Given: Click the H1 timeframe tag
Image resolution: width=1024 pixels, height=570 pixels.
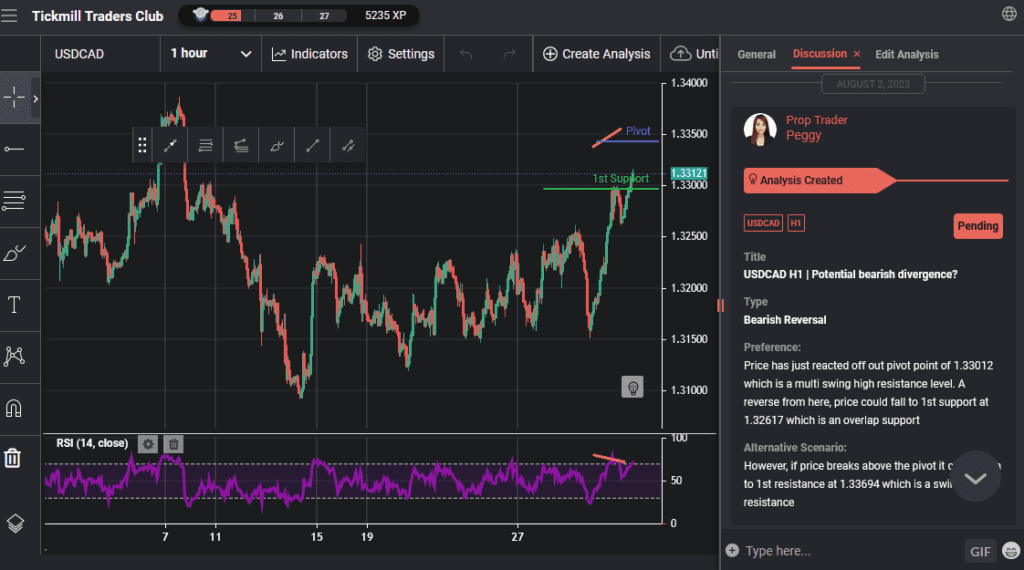Looking at the screenshot, I should 795,223.
